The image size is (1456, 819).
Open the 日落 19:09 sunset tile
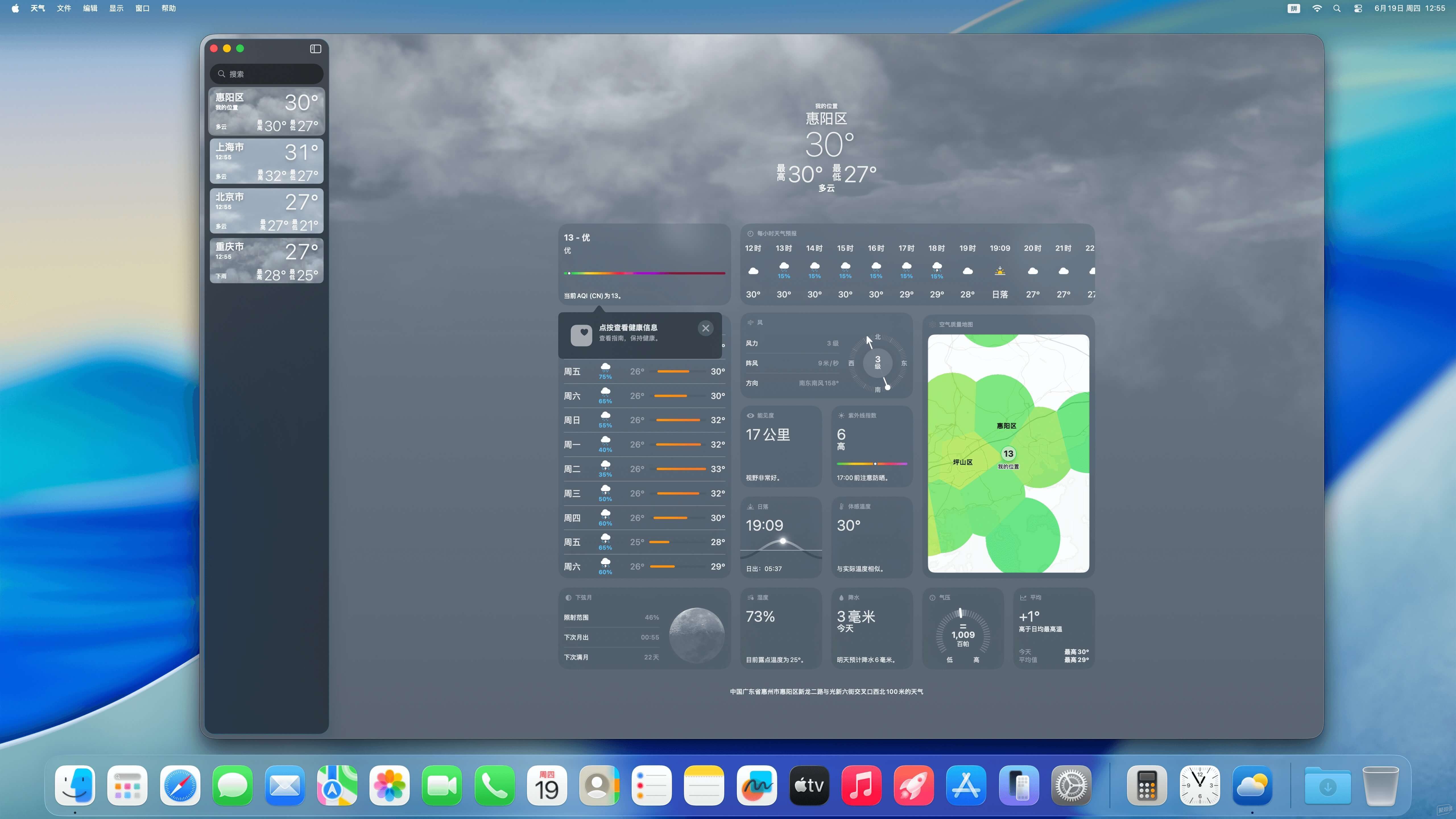tap(781, 537)
